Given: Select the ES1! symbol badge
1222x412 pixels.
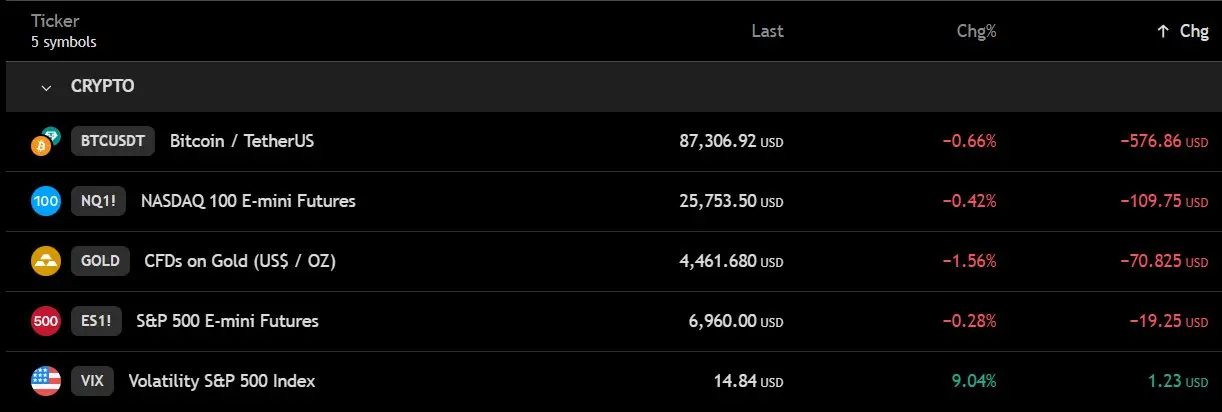Looking at the screenshot, I should (97, 321).
